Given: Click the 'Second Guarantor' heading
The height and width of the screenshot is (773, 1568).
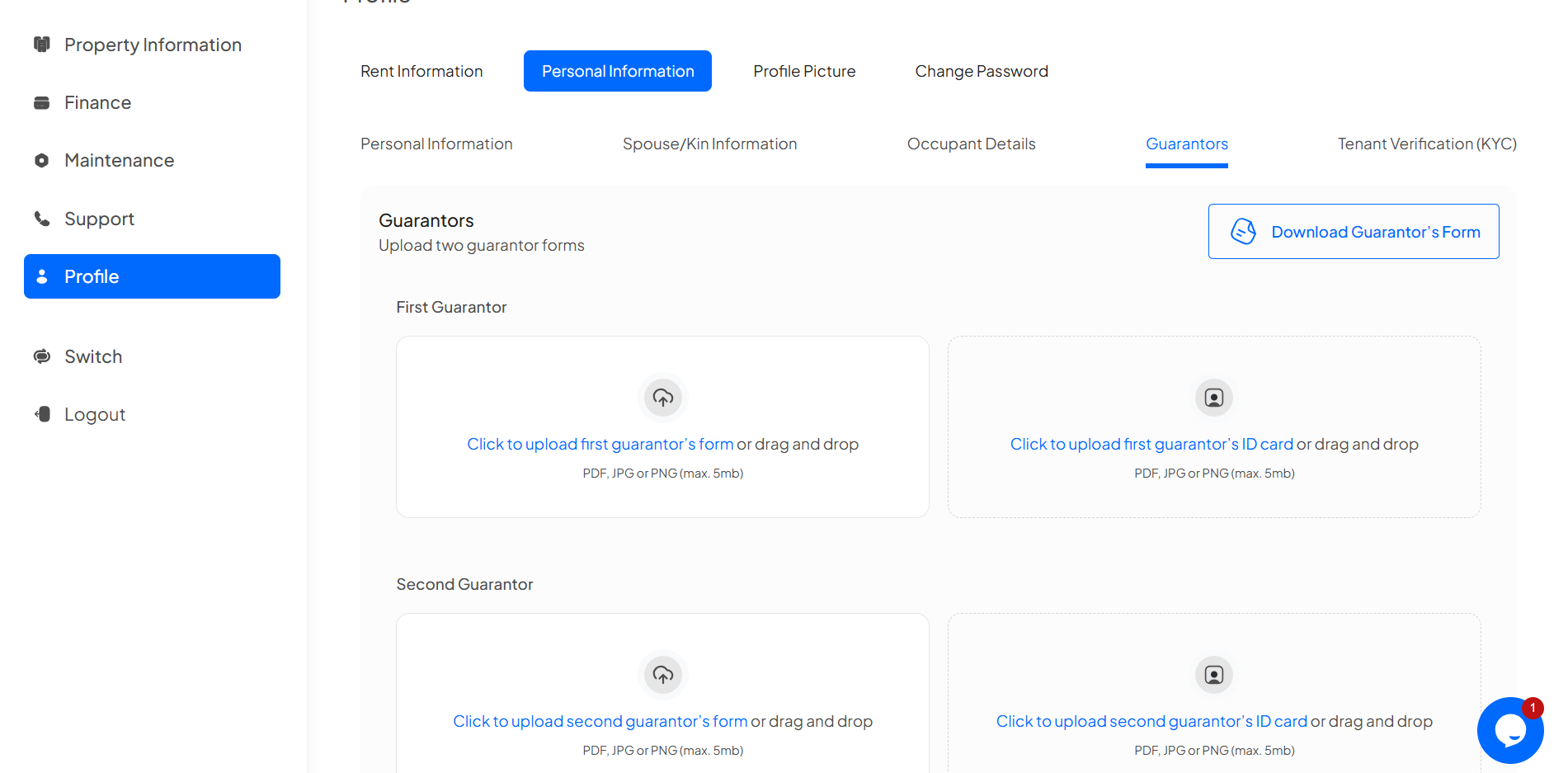Looking at the screenshot, I should click(x=464, y=584).
